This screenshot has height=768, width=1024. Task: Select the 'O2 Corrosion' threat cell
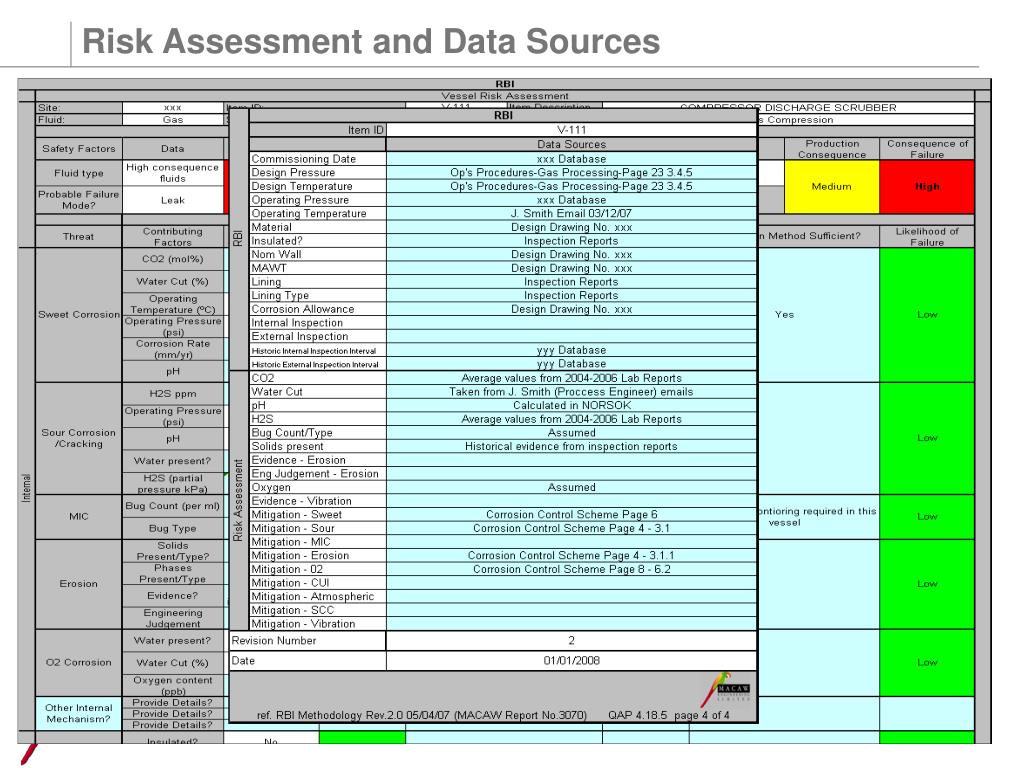coord(78,662)
